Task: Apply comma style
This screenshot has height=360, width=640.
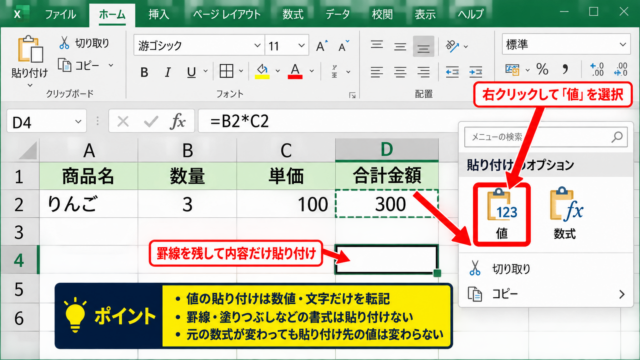Action: (565, 69)
